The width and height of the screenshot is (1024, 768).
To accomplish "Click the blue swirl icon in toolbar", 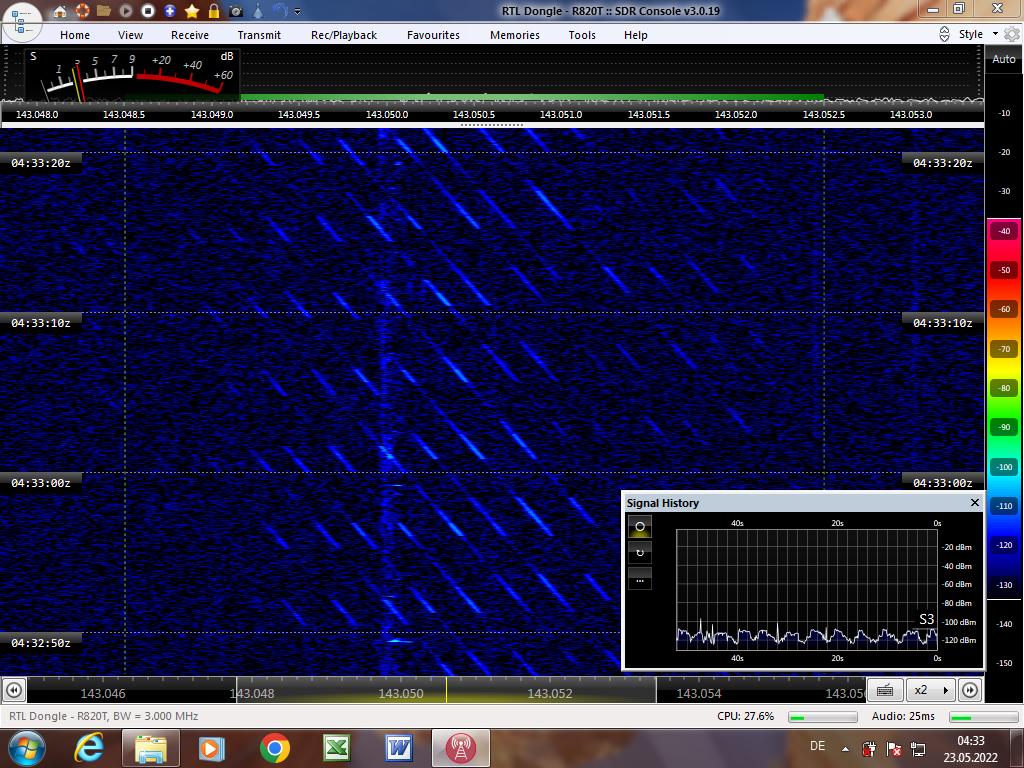I will tap(280, 10).
